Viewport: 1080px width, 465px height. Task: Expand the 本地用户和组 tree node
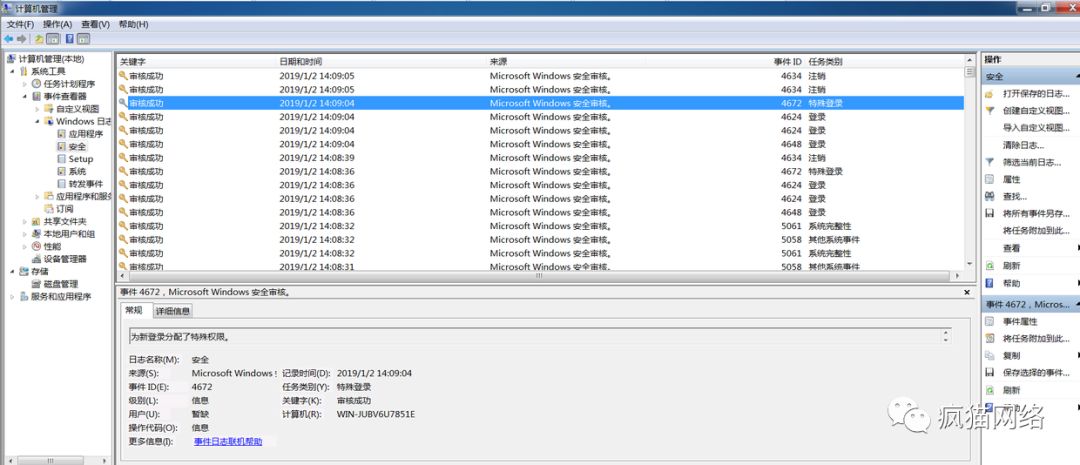(24, 234)
